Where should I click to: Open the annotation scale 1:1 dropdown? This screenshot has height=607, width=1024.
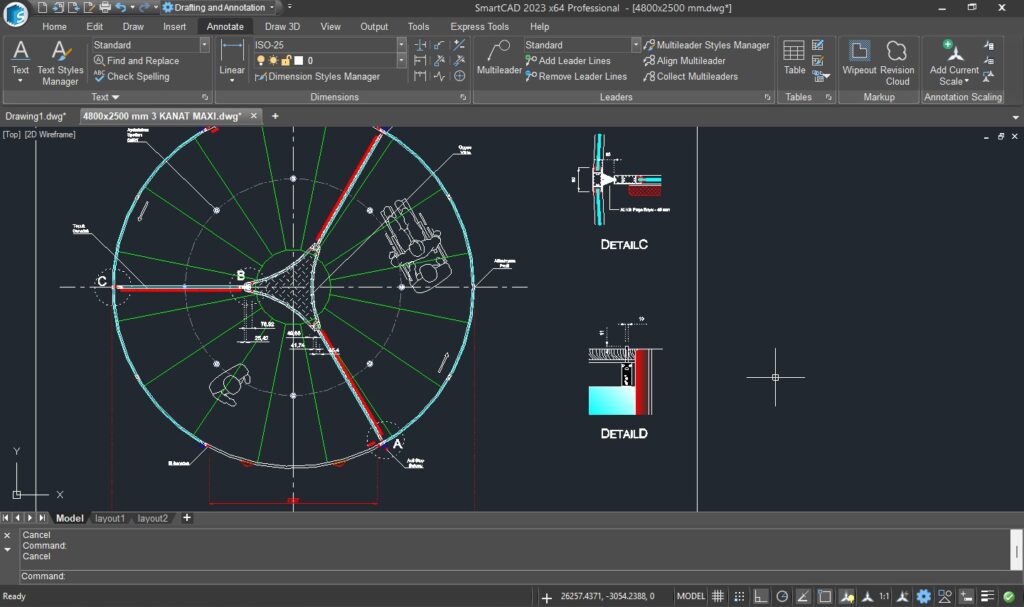[x=883, y=595]
